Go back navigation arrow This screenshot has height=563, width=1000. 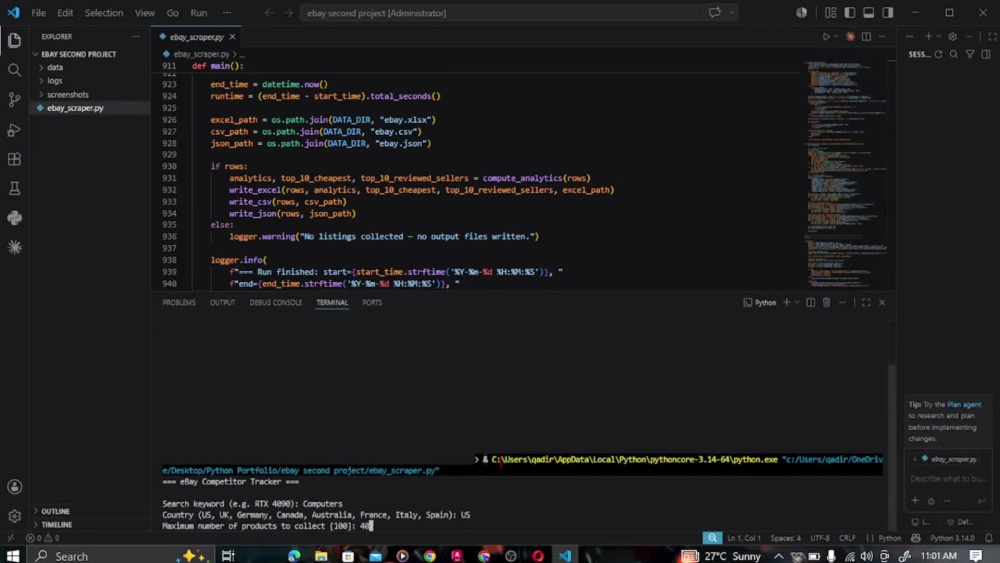point(269,13)
